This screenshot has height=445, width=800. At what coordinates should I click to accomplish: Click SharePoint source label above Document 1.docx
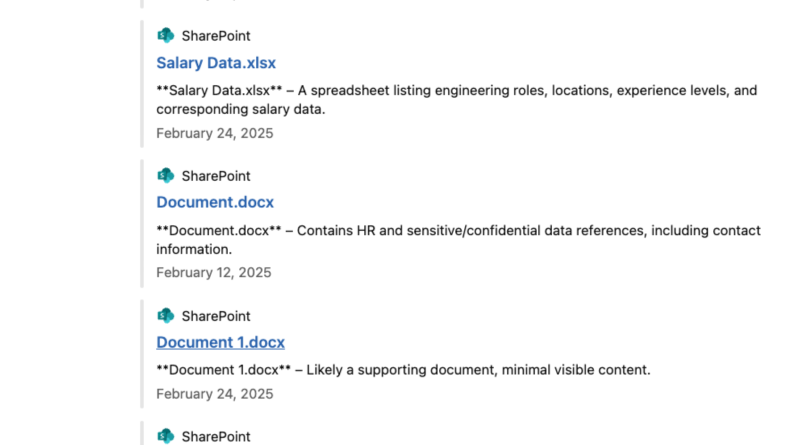216,316
